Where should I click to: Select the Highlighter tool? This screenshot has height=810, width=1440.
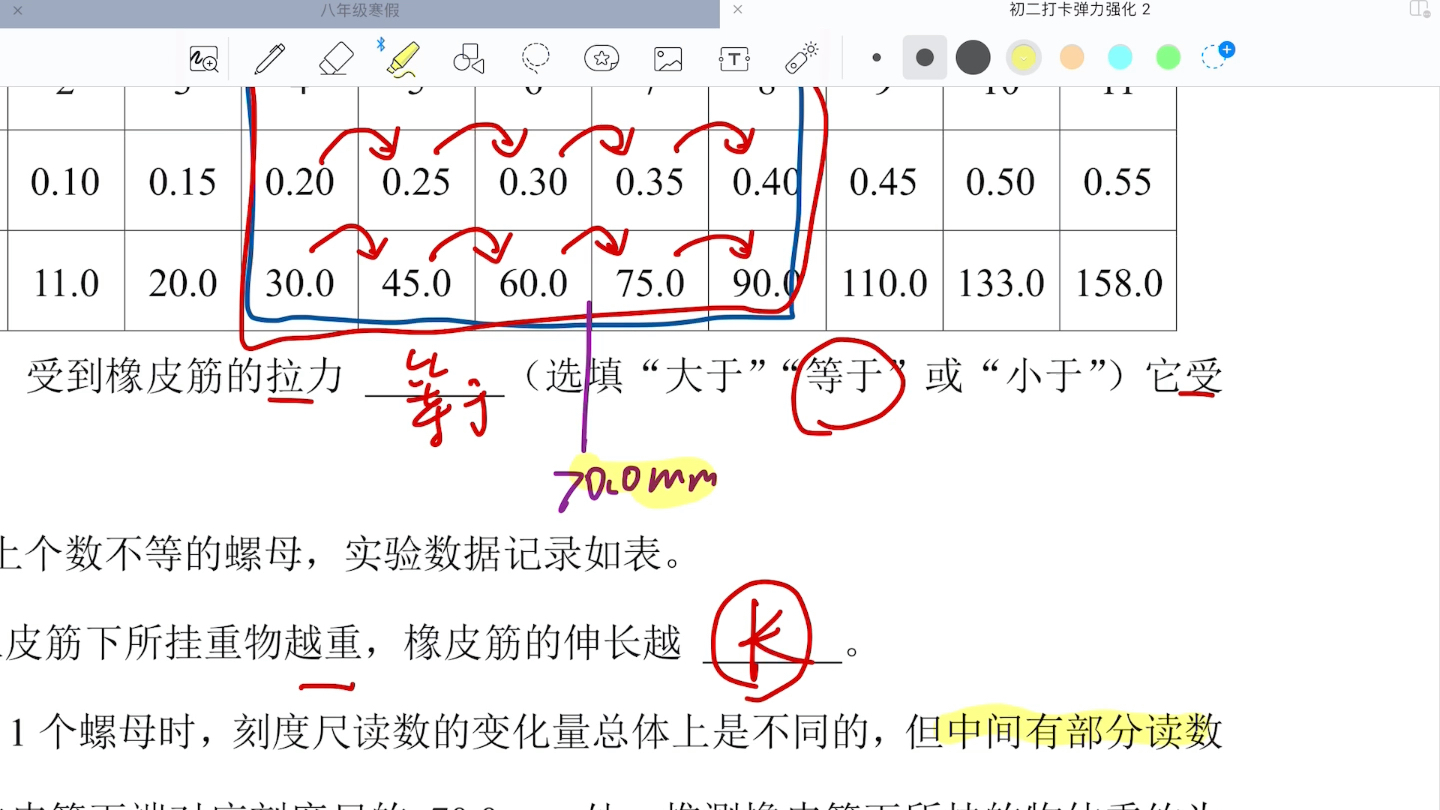point(403,59)
